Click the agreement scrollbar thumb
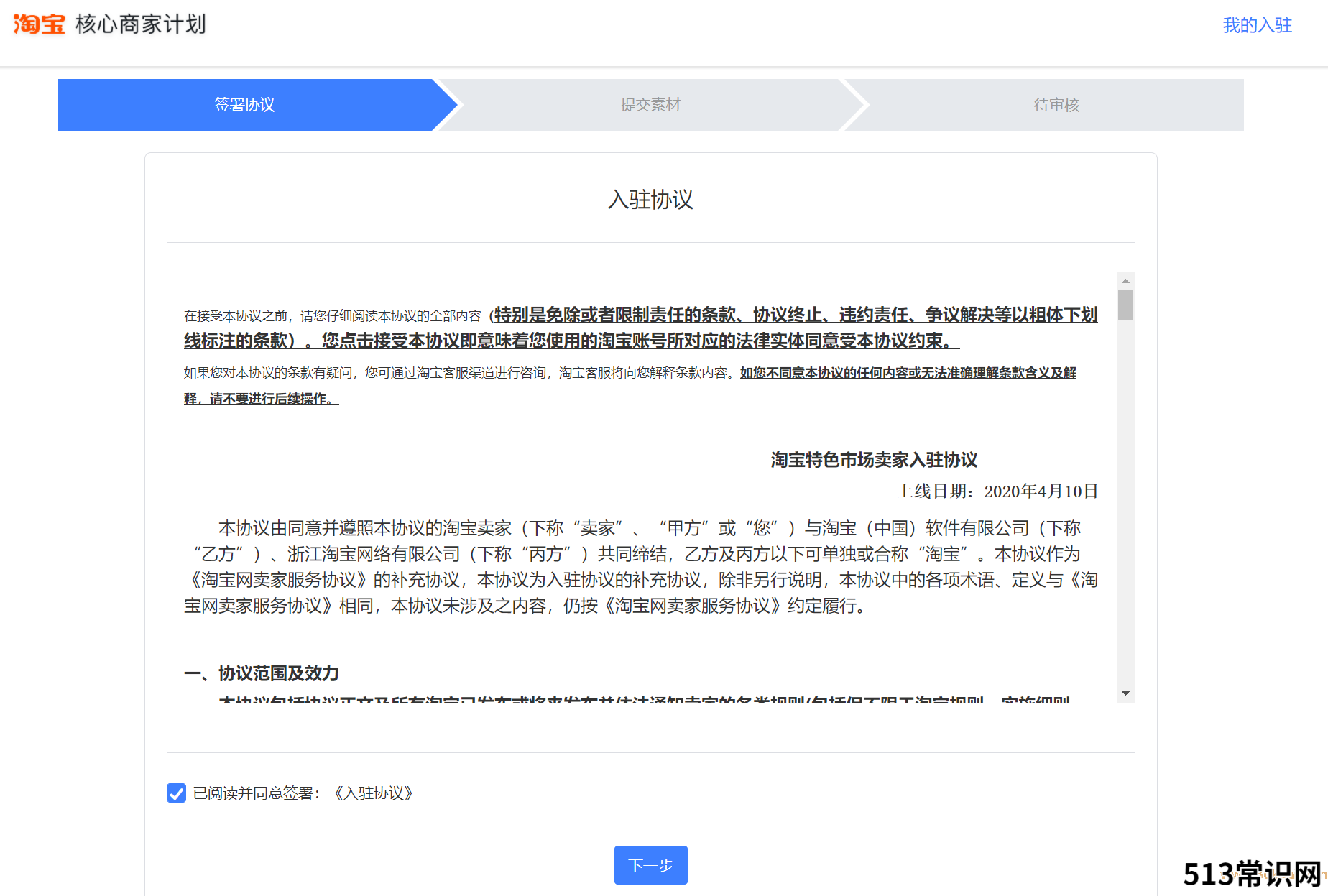The width and height of the screenshot is (1328, 896). [x=1125, y=305]
